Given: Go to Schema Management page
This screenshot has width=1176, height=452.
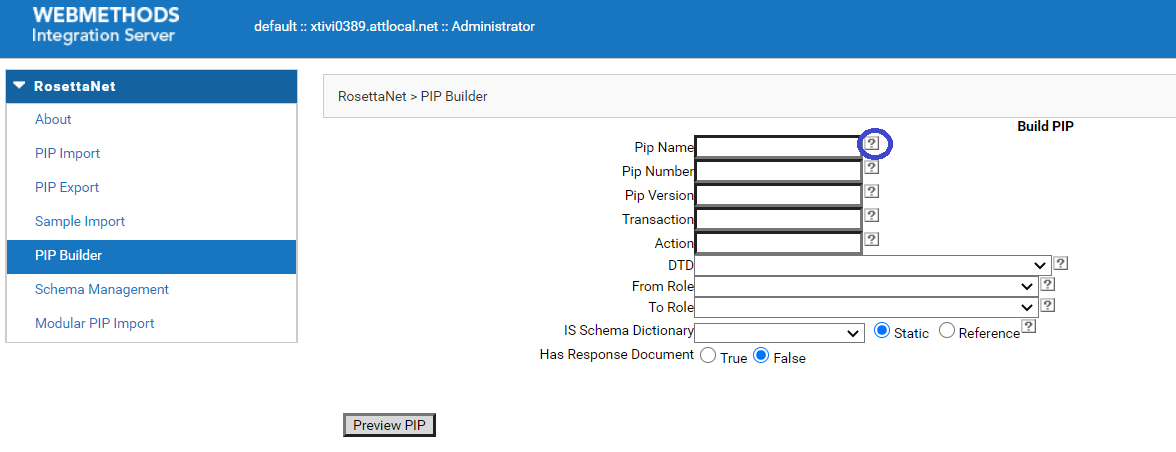Looking at the screenshot, I should (x=101, y=289).
